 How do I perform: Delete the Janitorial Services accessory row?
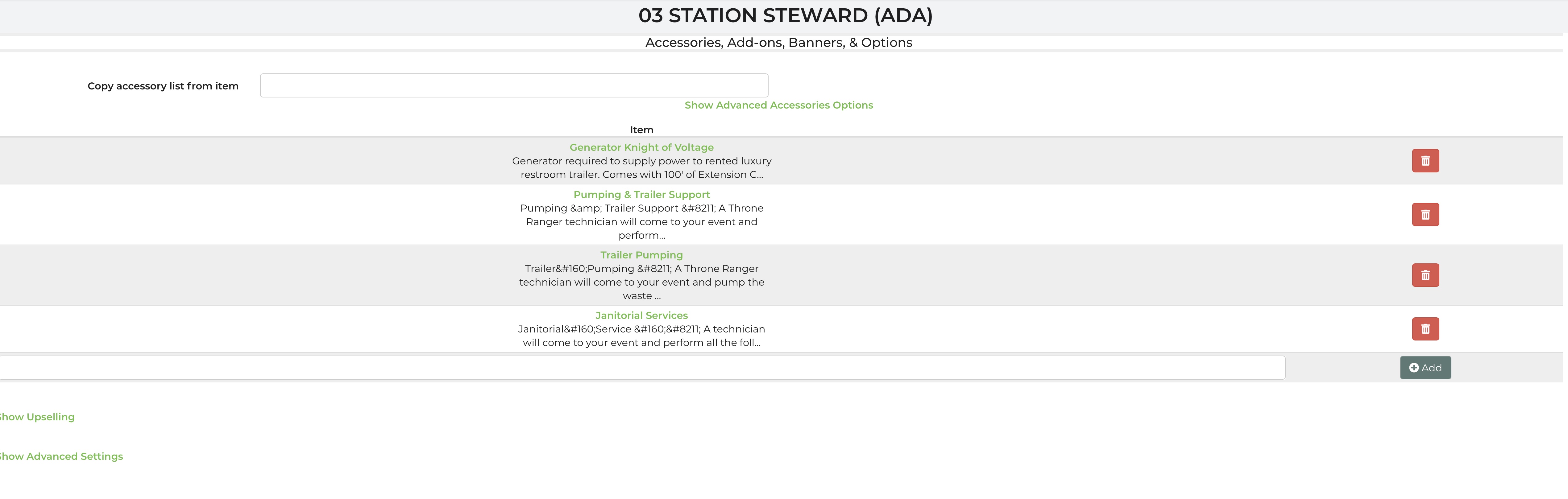1425,329
